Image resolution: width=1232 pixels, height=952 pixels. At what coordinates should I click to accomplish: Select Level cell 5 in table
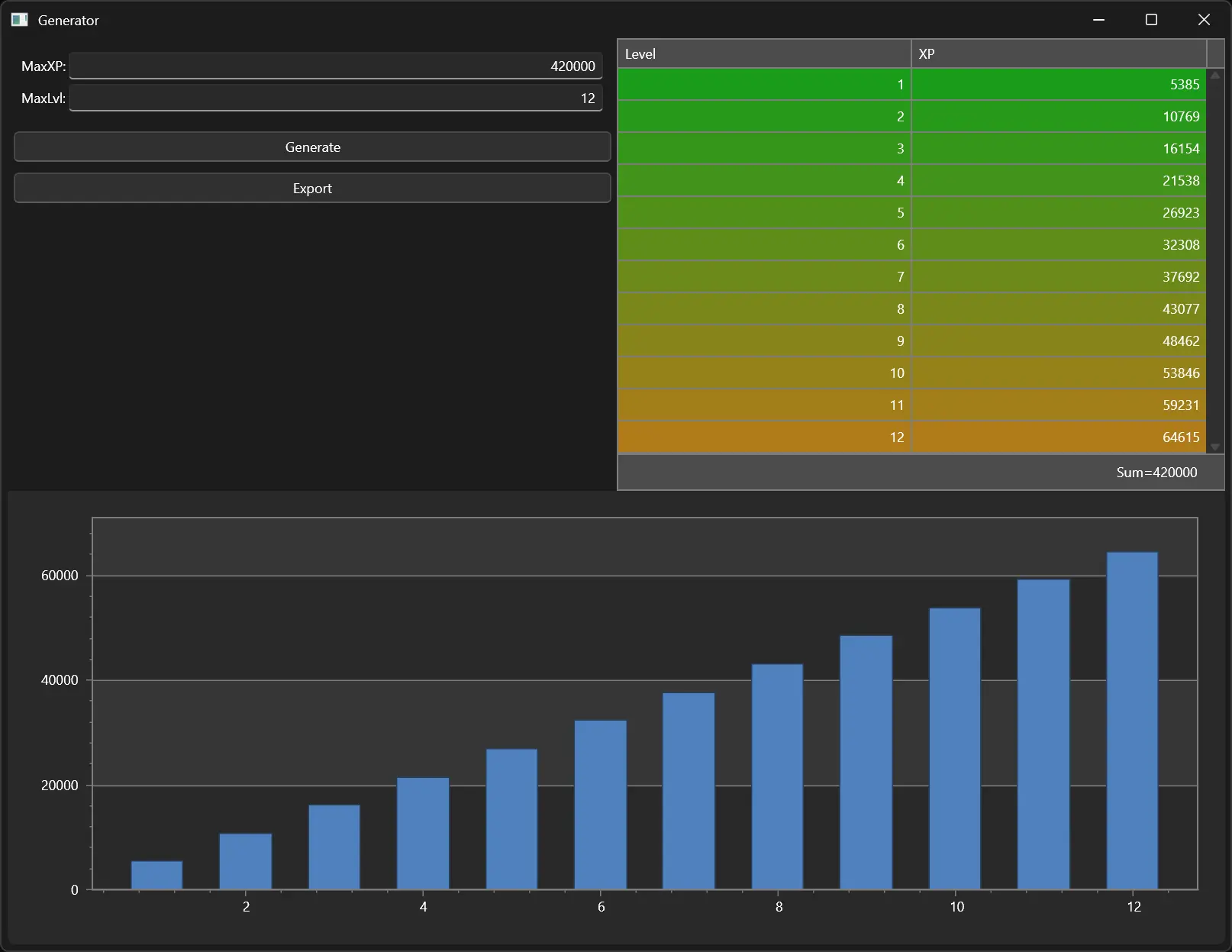click(x=764, y=213)
